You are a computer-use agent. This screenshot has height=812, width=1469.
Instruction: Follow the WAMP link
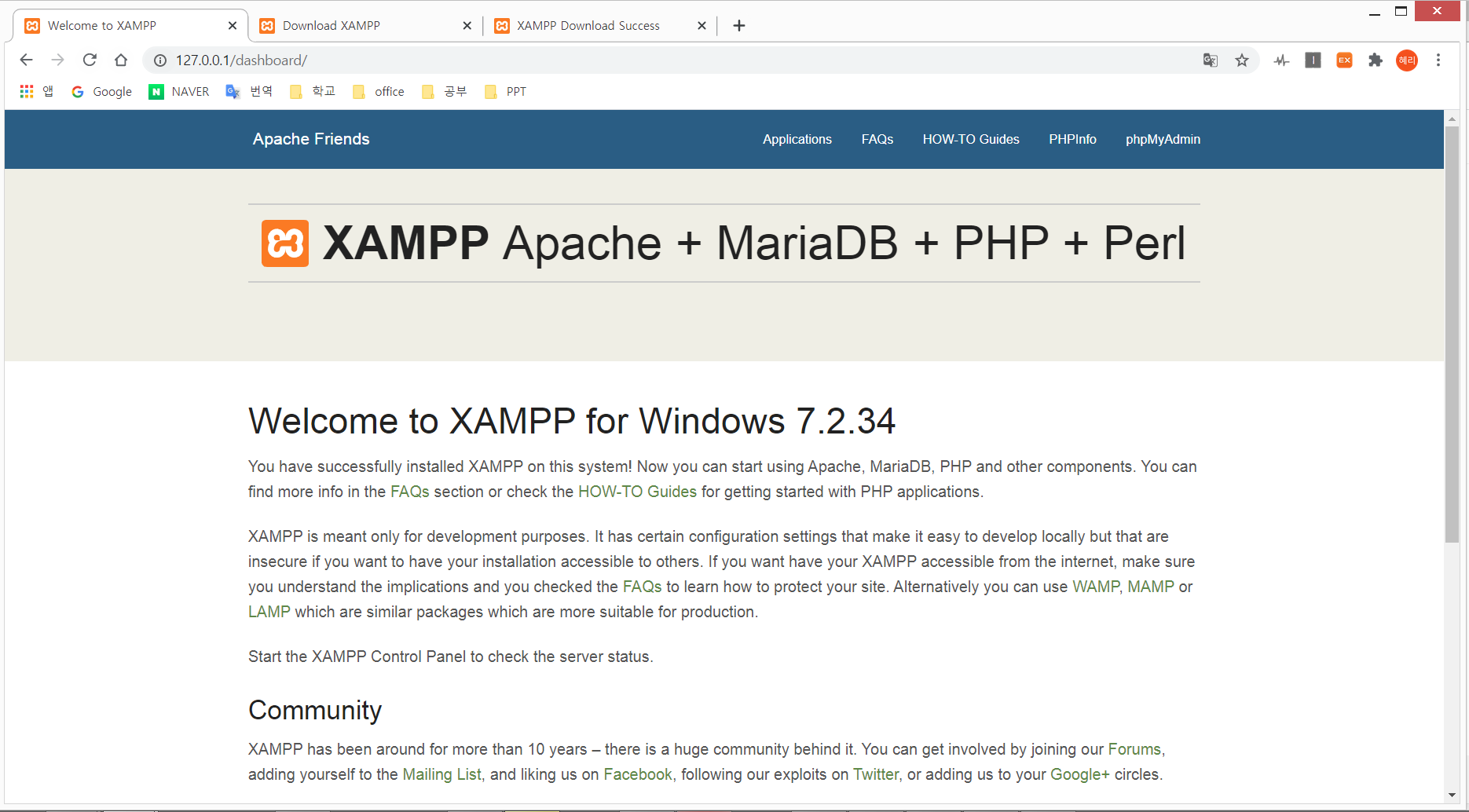coord(1096,587)
